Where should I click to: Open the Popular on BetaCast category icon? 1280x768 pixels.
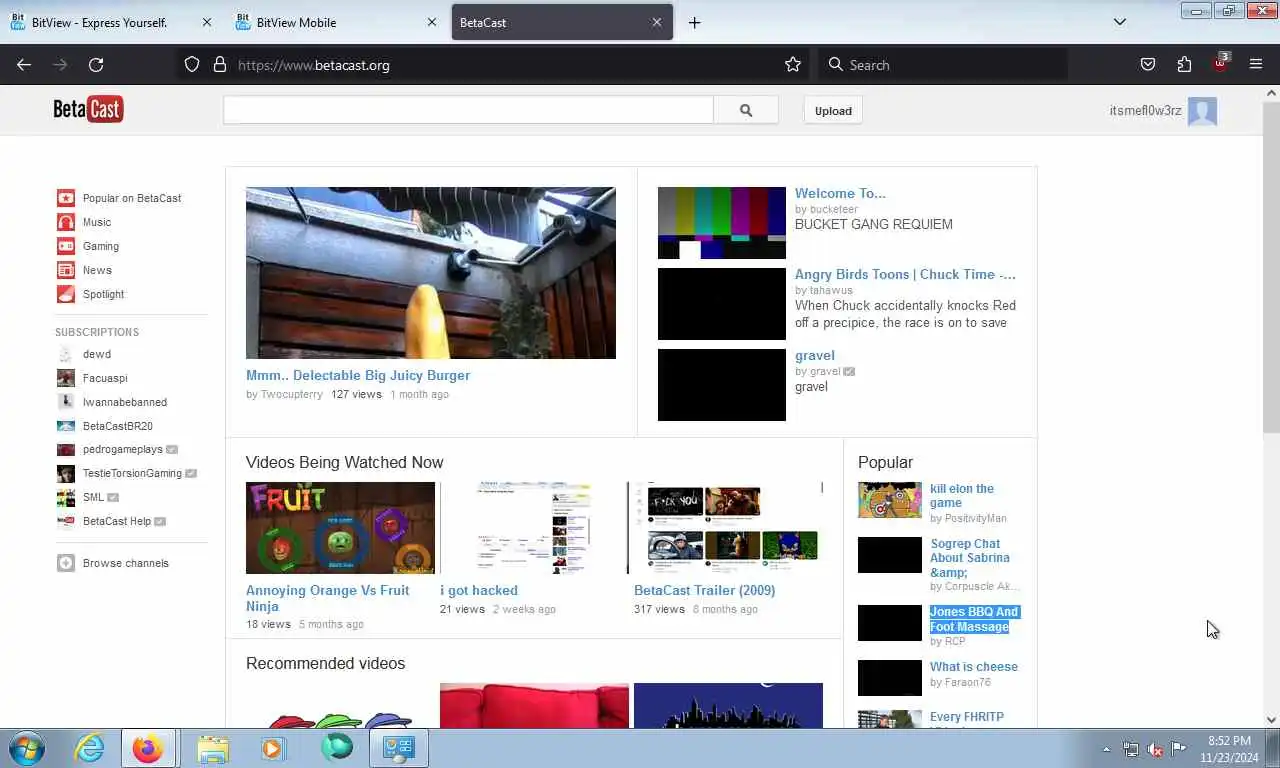pos(65,198)
